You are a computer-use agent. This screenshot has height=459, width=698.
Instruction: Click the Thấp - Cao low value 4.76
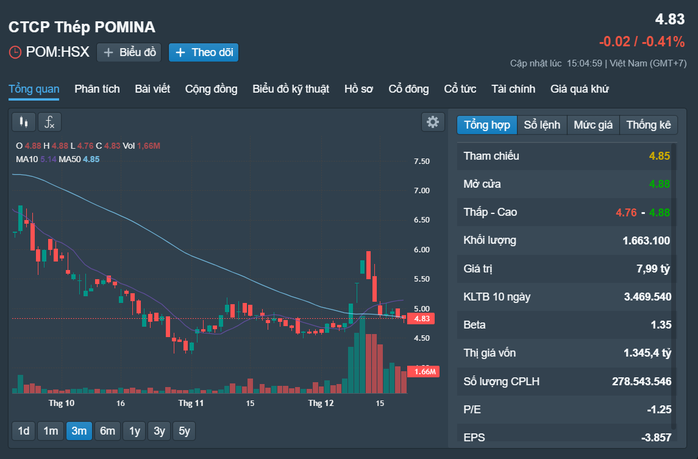point(626,212)
